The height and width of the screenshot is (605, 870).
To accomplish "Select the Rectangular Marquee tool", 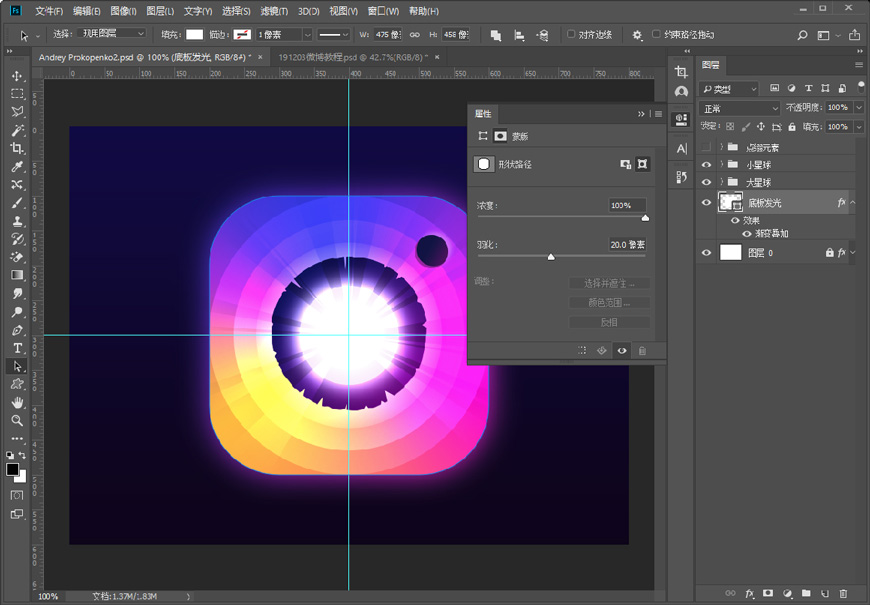I will 17,94.
